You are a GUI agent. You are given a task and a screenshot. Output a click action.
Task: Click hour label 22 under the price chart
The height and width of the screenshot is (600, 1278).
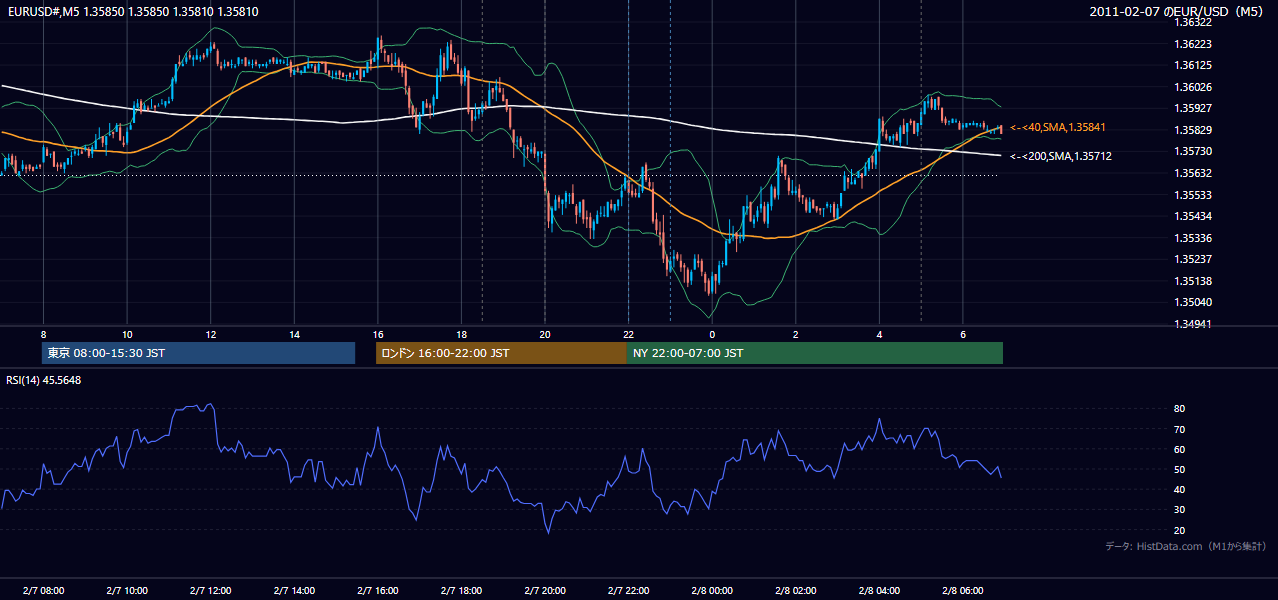click(628, 333)
